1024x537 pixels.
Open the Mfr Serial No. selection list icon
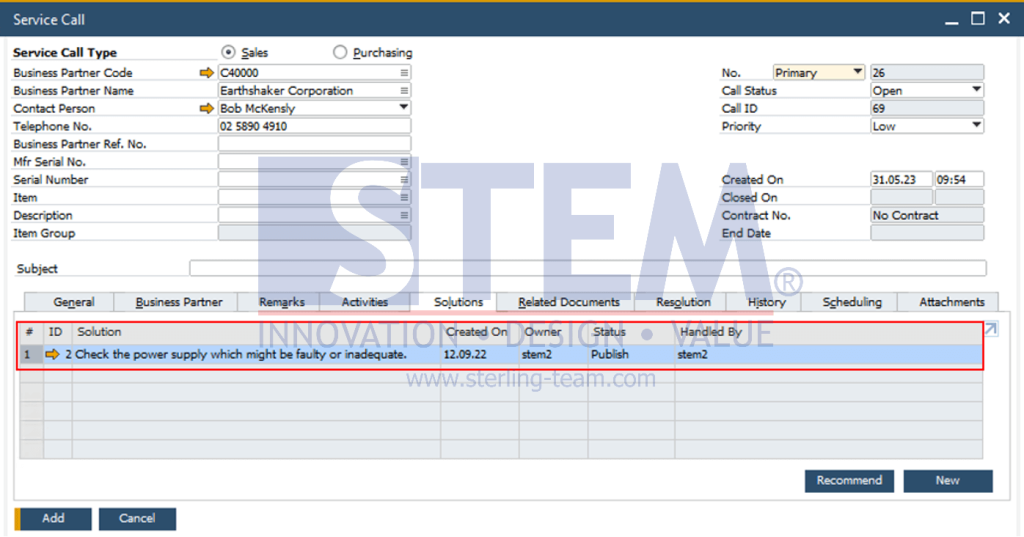click(404, 162)
